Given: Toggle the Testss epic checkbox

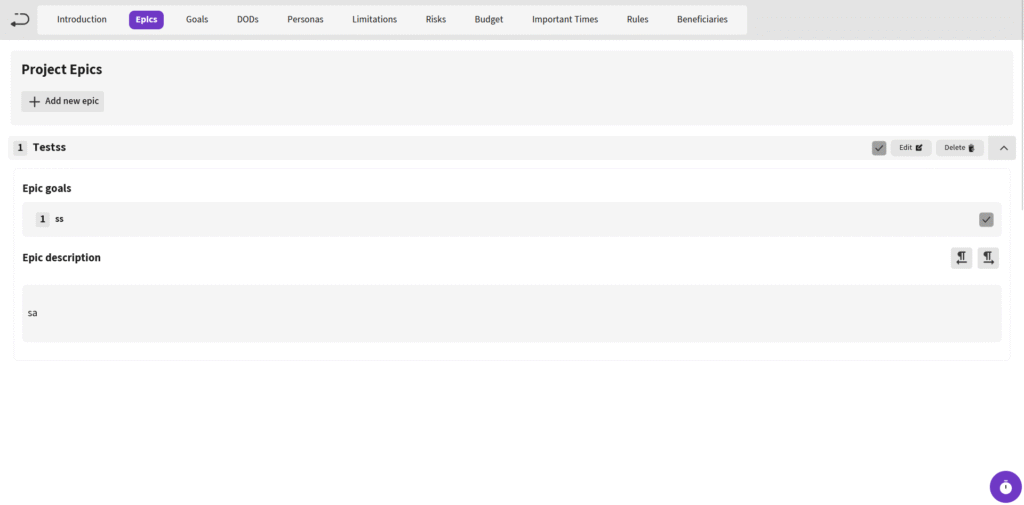Looking at the screenshot, I should [879, 148].
